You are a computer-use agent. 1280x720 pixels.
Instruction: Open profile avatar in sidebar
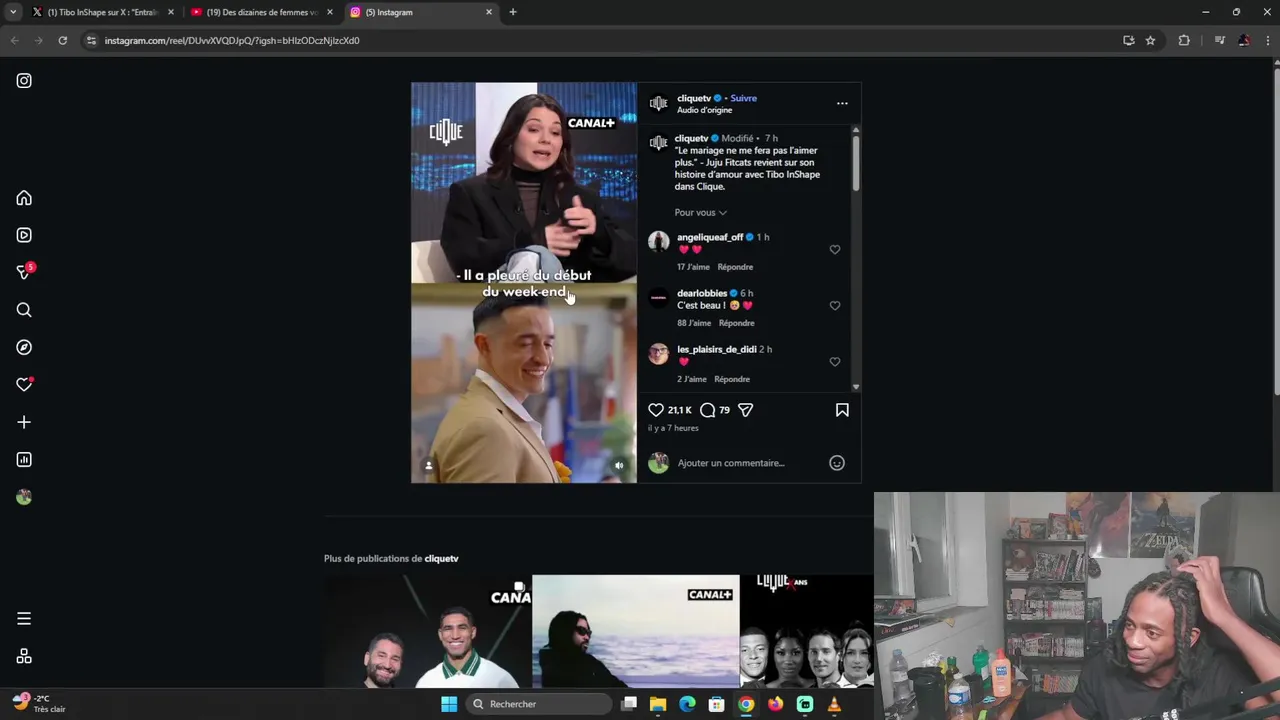pyautogui.click(x=24, y=497)
